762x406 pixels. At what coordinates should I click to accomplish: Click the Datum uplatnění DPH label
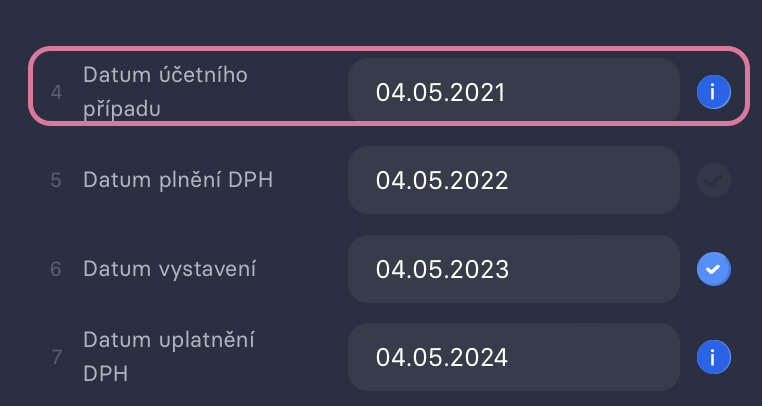pyautogui.click(x=169, y=357)
